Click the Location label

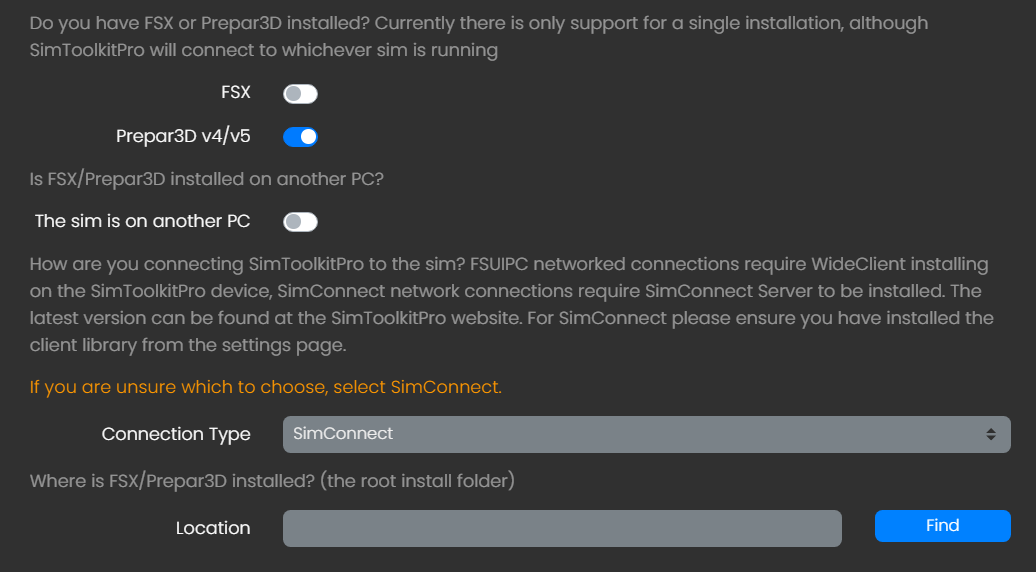(213, 528)
